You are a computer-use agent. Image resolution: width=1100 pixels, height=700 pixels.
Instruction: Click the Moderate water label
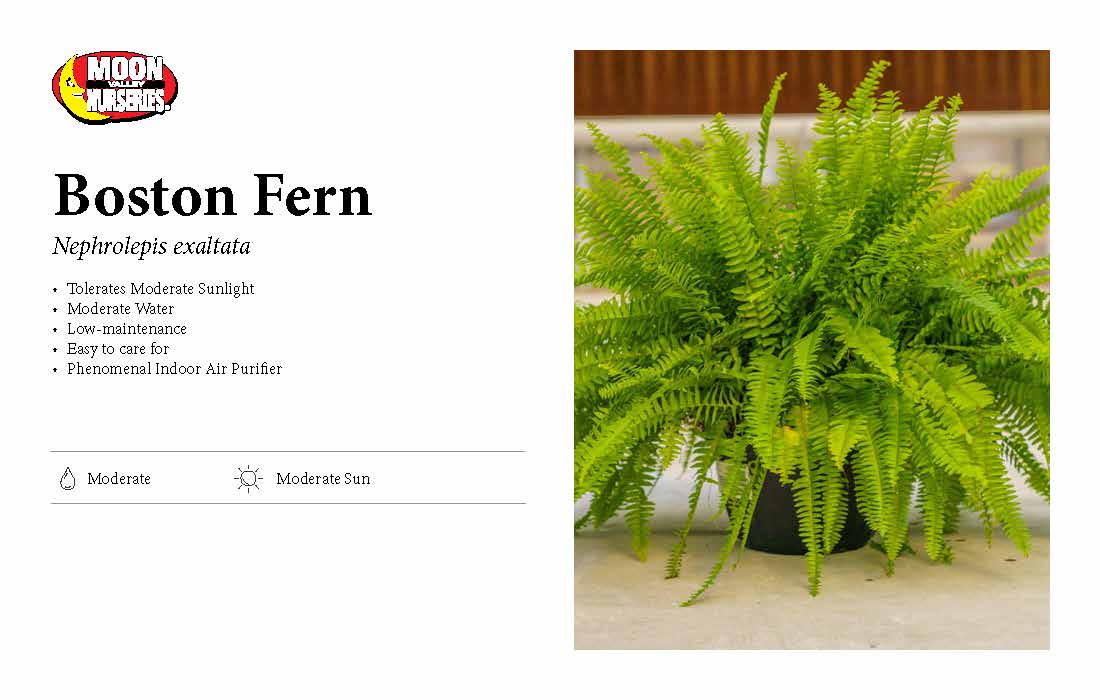(x=119, y=479)
